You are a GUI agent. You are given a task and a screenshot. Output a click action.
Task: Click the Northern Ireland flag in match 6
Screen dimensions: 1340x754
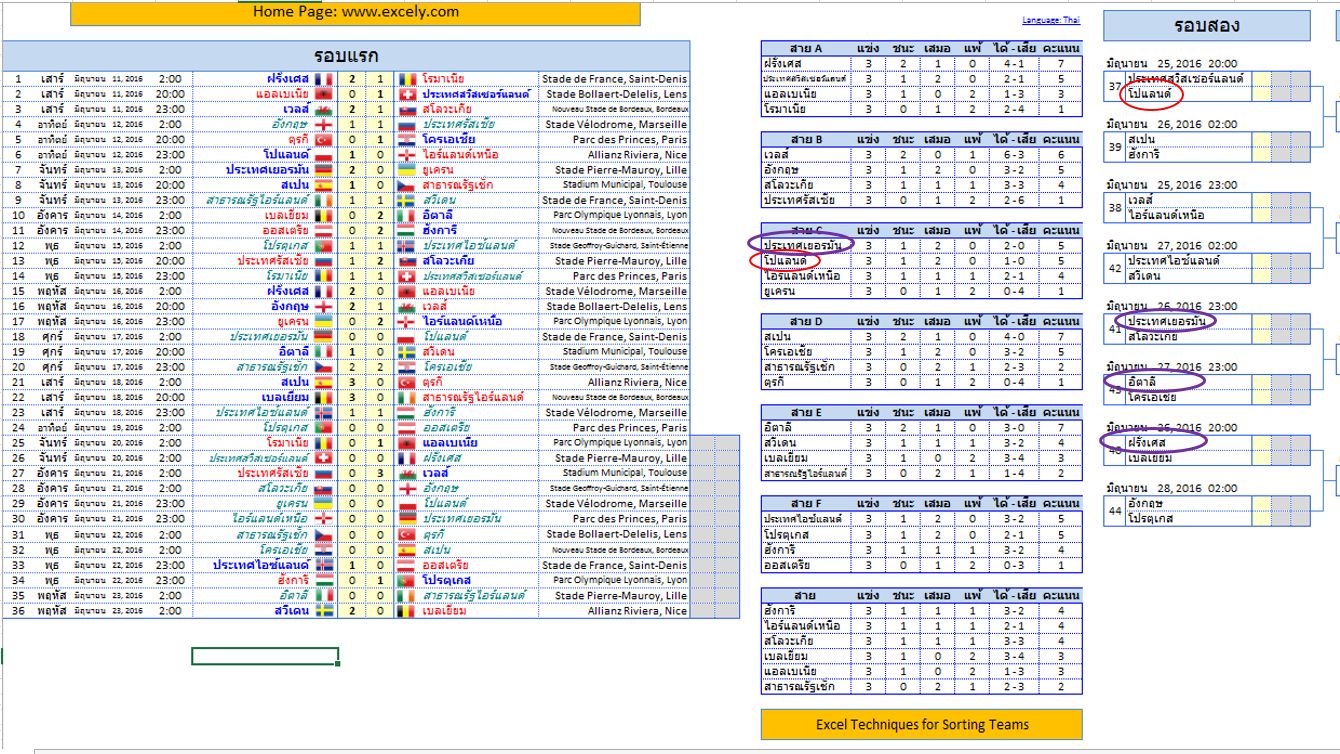408,154
